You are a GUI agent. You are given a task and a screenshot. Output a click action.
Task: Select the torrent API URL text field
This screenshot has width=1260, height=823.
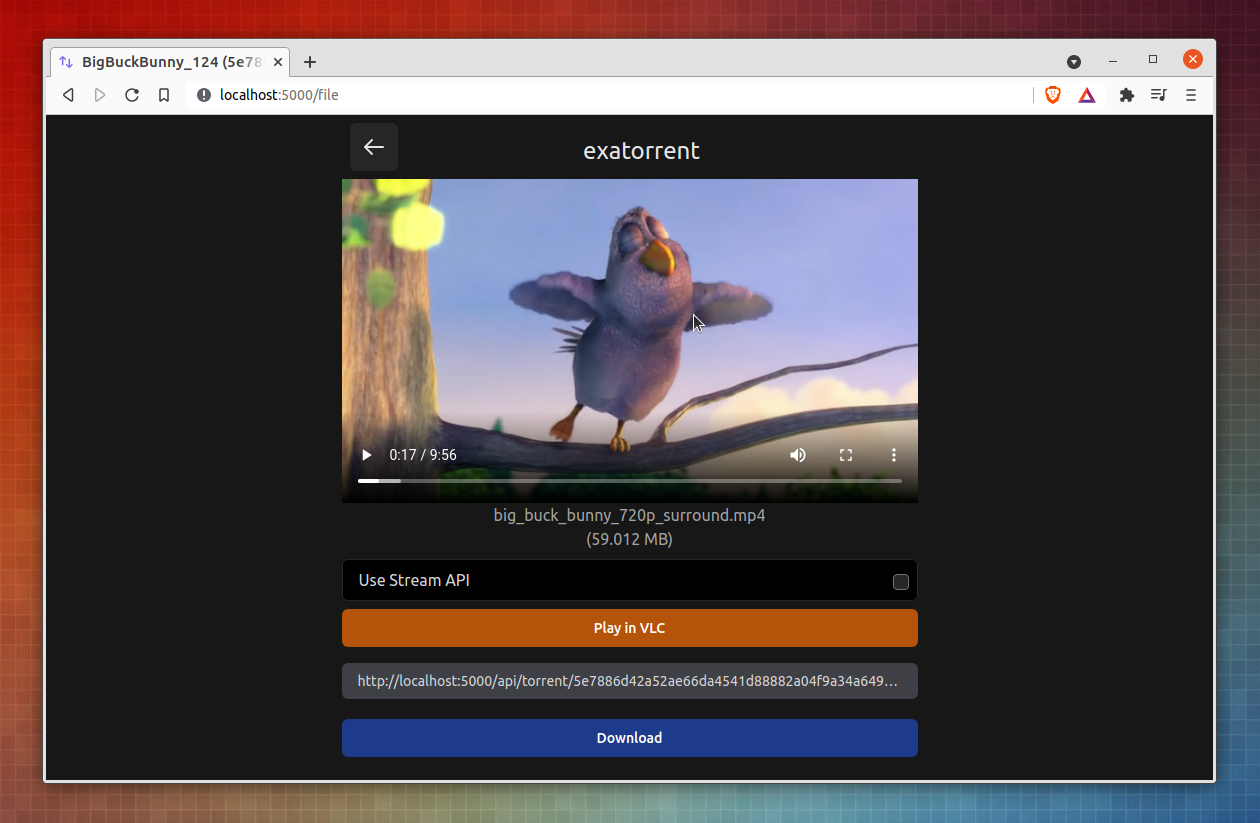click(x=629, y=681)
